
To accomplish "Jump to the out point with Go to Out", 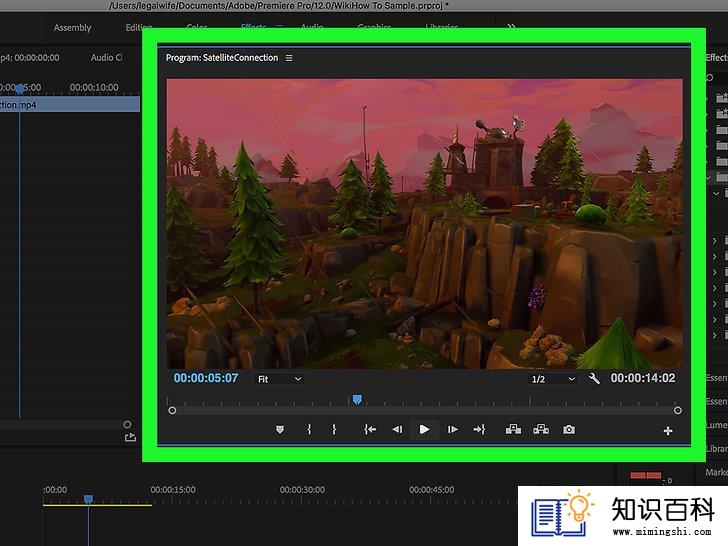I will [479, 430].
